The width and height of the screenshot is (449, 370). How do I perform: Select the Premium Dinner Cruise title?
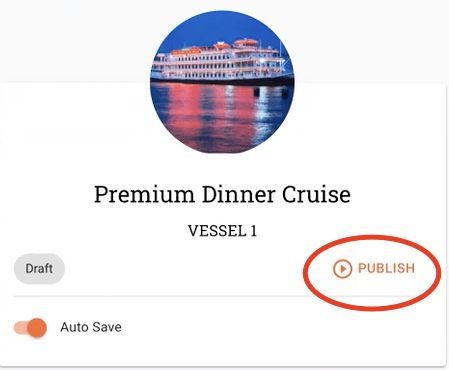(x=222, y=194)
